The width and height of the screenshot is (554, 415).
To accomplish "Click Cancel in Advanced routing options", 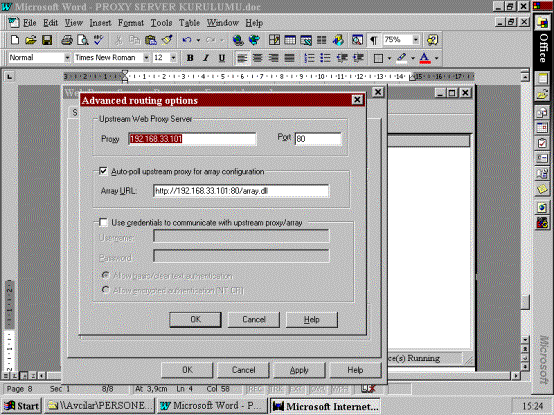I will click(x=254, y=320).
